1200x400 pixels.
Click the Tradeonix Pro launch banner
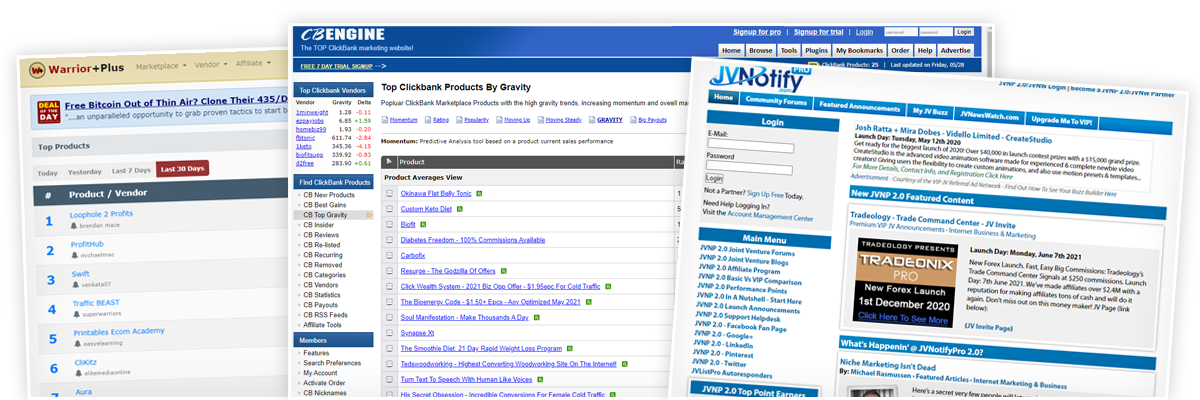[905, 286]
